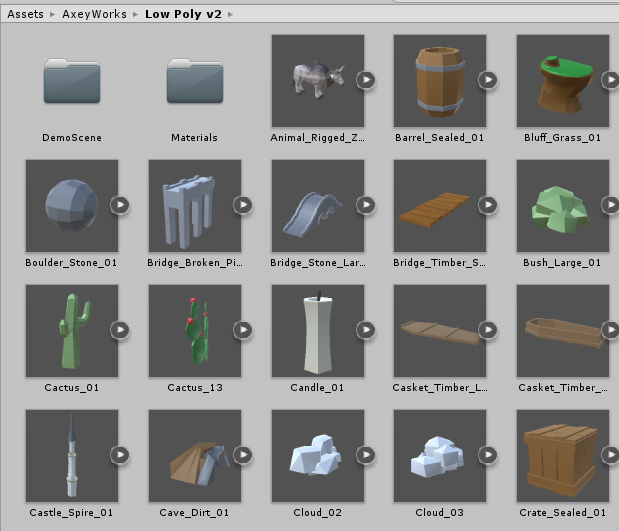Select the Cloud_03 thumbnail

(440, 456)
